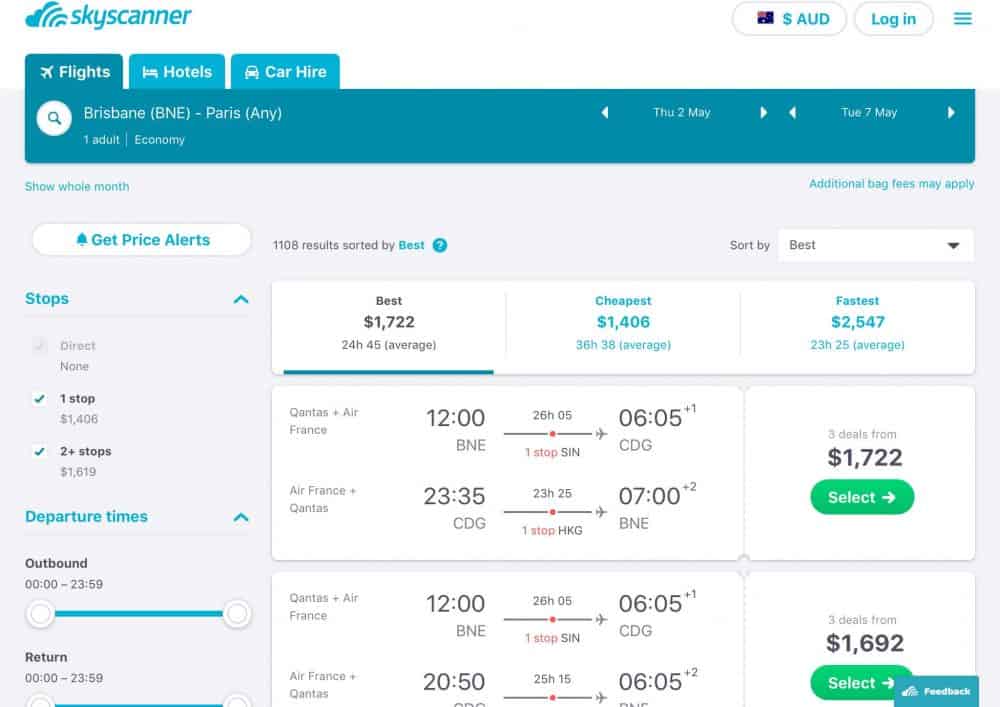
Task: Collapse the Departure times section
Action: tap(240, 517)
